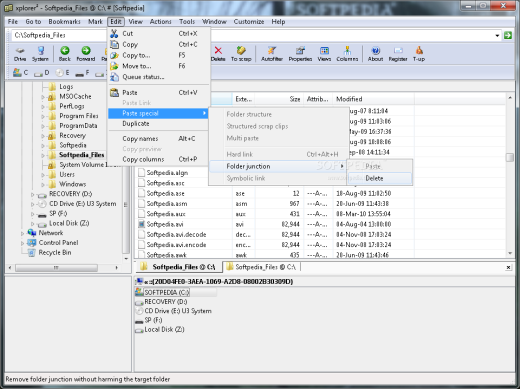The width and height of the screenshot is (520, 389).
Task: Choose Cut from the Edit menu
Action: (x=159, y=33)
